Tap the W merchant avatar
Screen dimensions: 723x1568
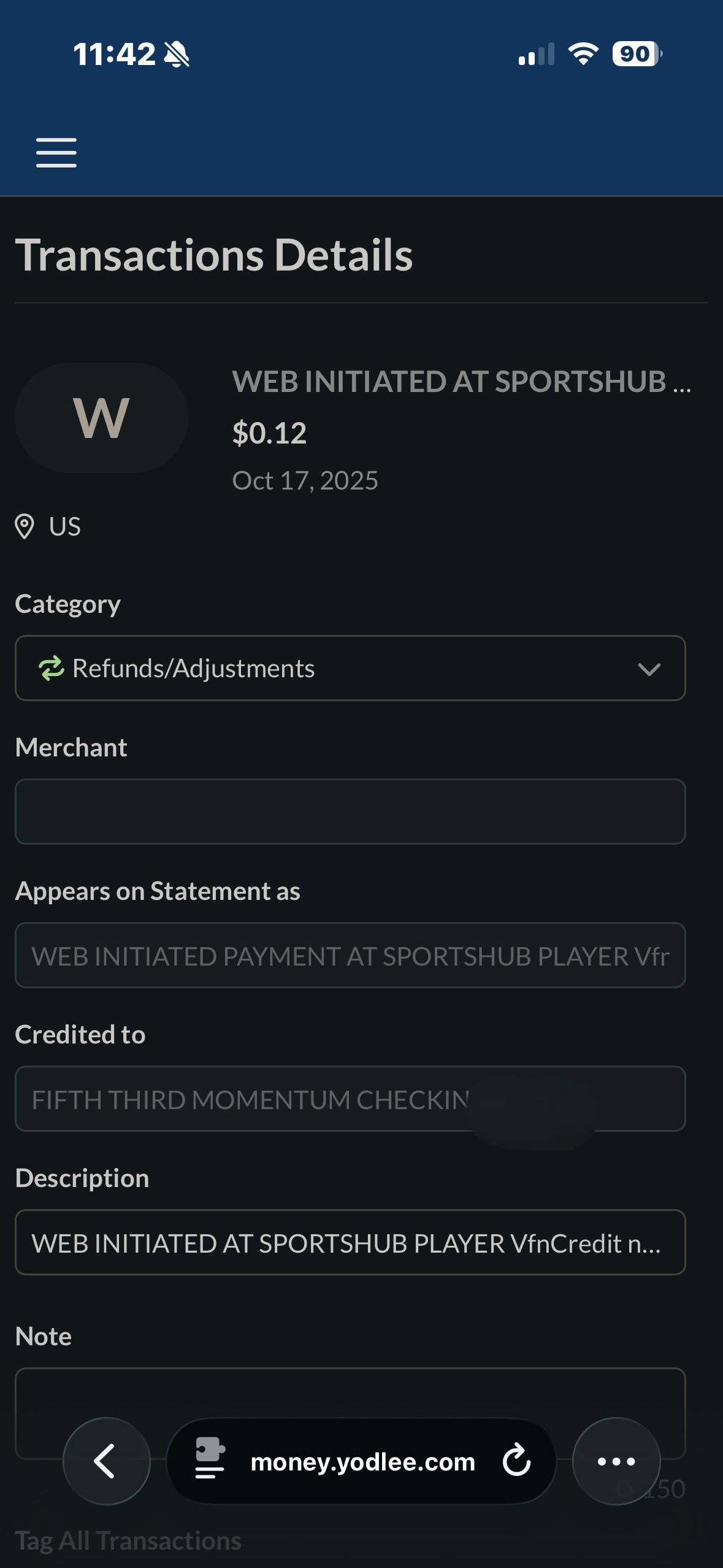tap(101, 418)
